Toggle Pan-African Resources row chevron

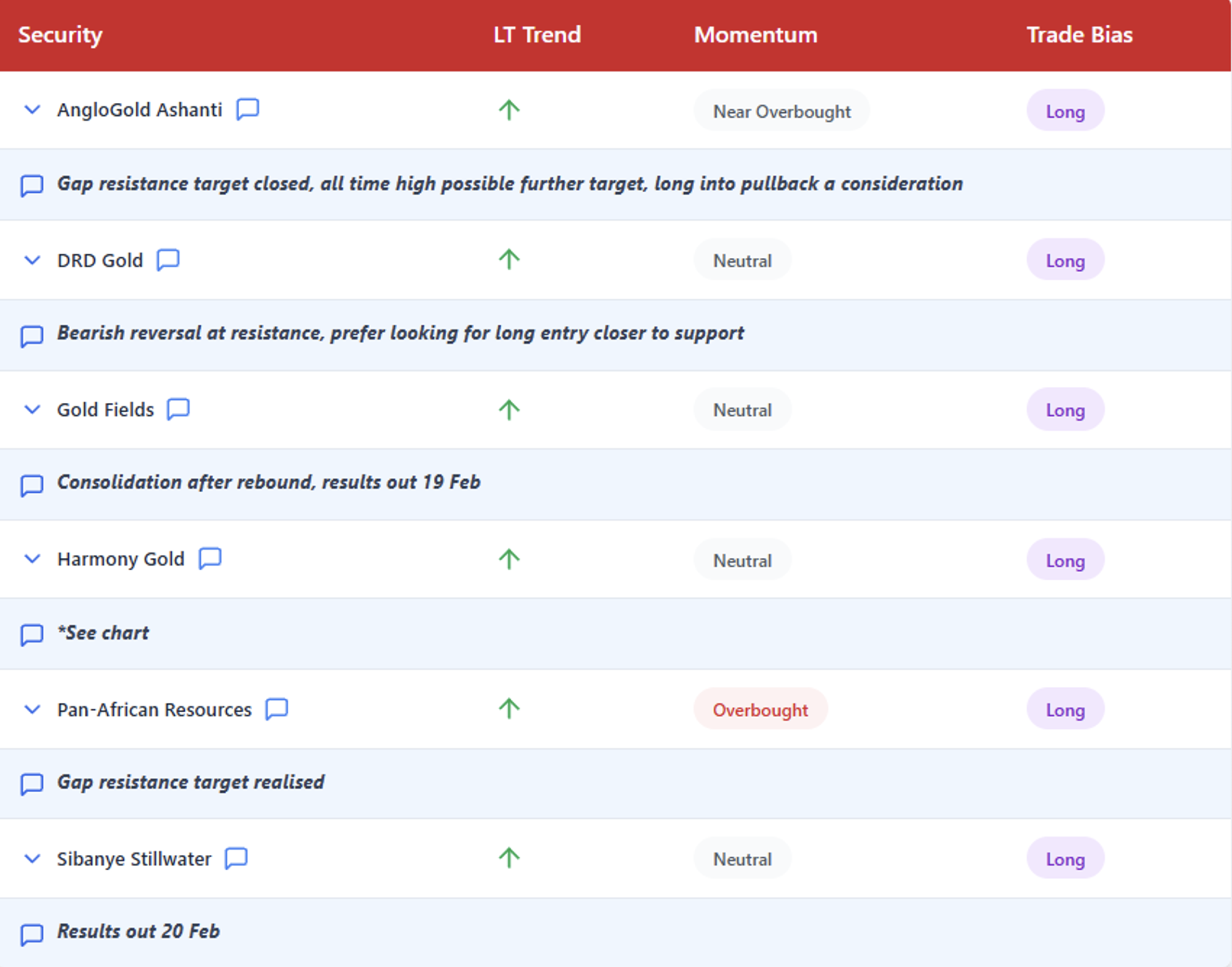[x=32, y=709]
